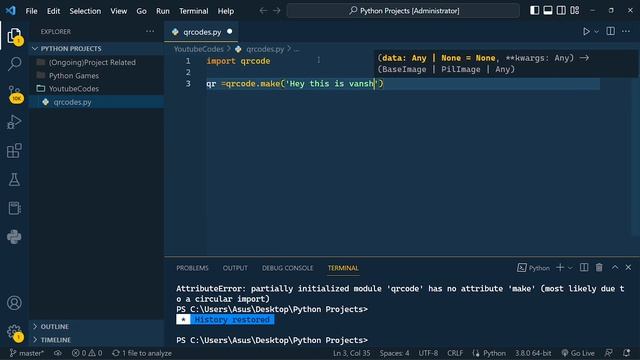
Task: Switch to the TERMINAL panel tab
Action: (x=343, y=268)
